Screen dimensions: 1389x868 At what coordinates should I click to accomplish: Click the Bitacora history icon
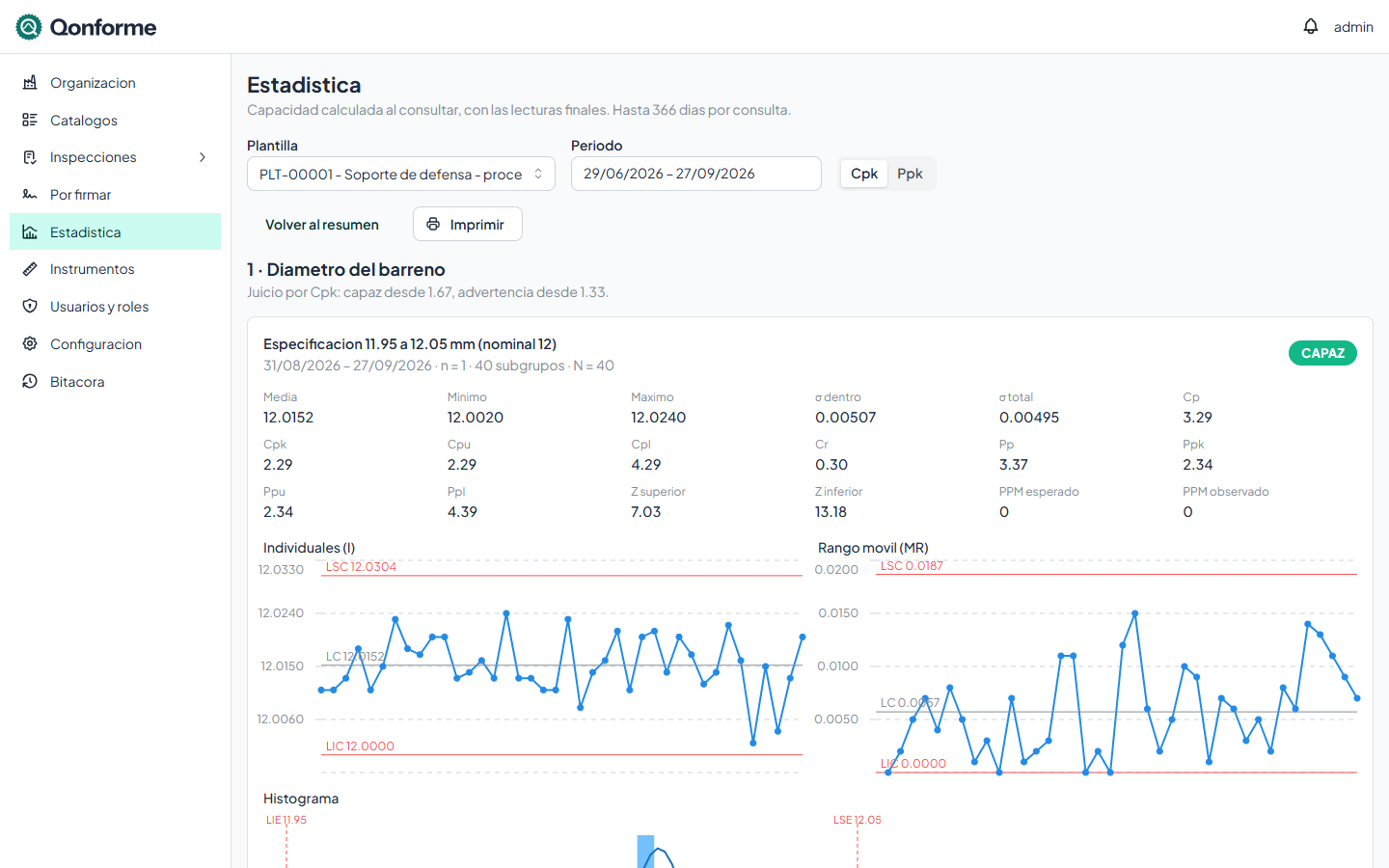tap(30, 382)
